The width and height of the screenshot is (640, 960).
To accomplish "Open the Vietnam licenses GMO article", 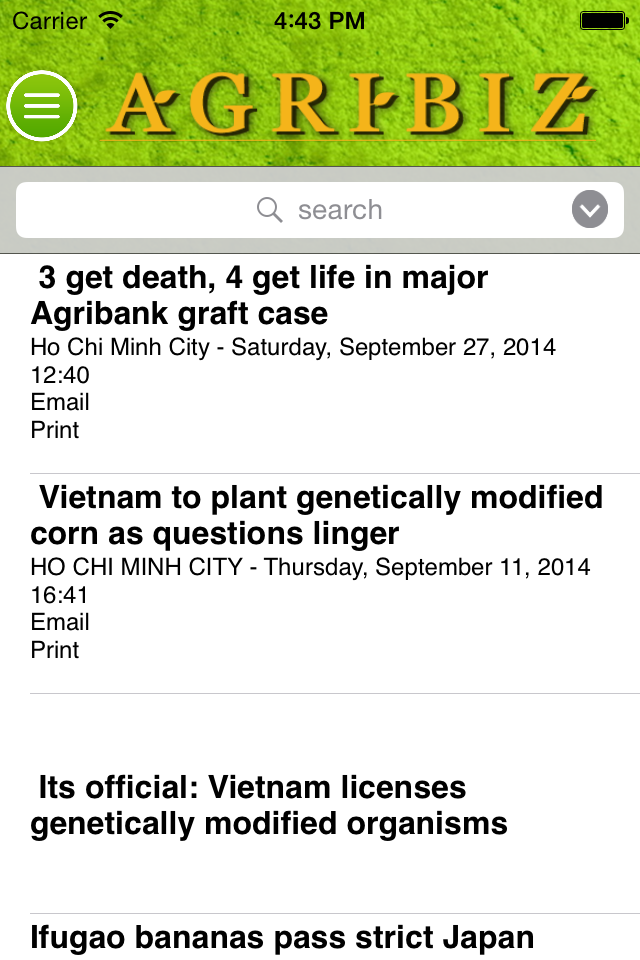I will (269, 805).
